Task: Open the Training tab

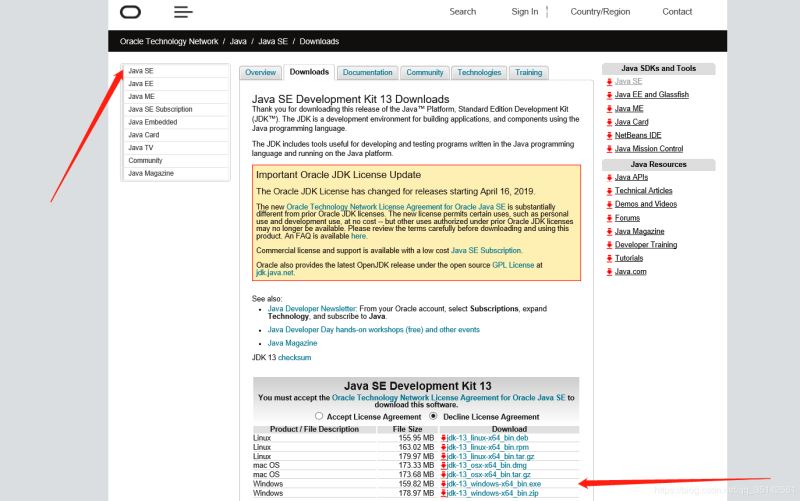Action: click(x=529, y=72)
